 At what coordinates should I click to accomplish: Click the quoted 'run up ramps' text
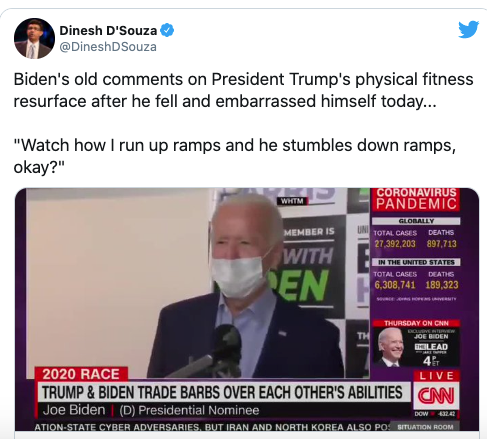tap(235, 156)
